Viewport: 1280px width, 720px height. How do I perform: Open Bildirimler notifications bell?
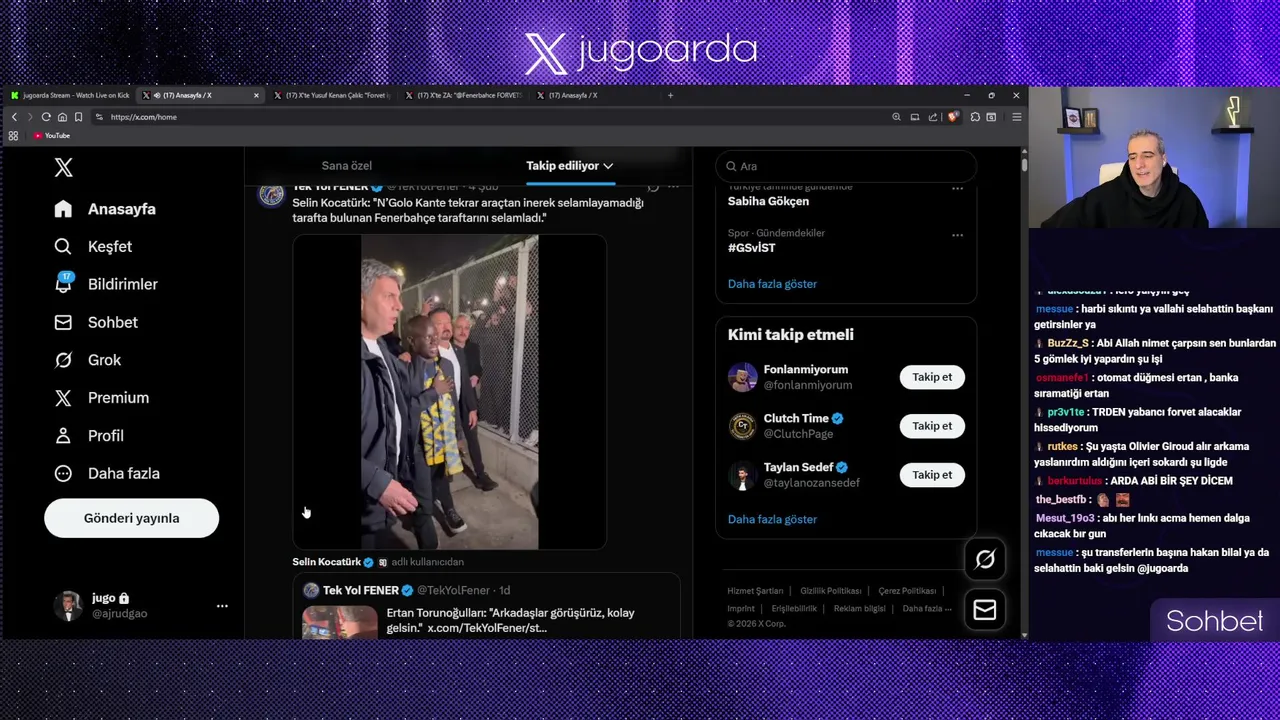point(106,284)
